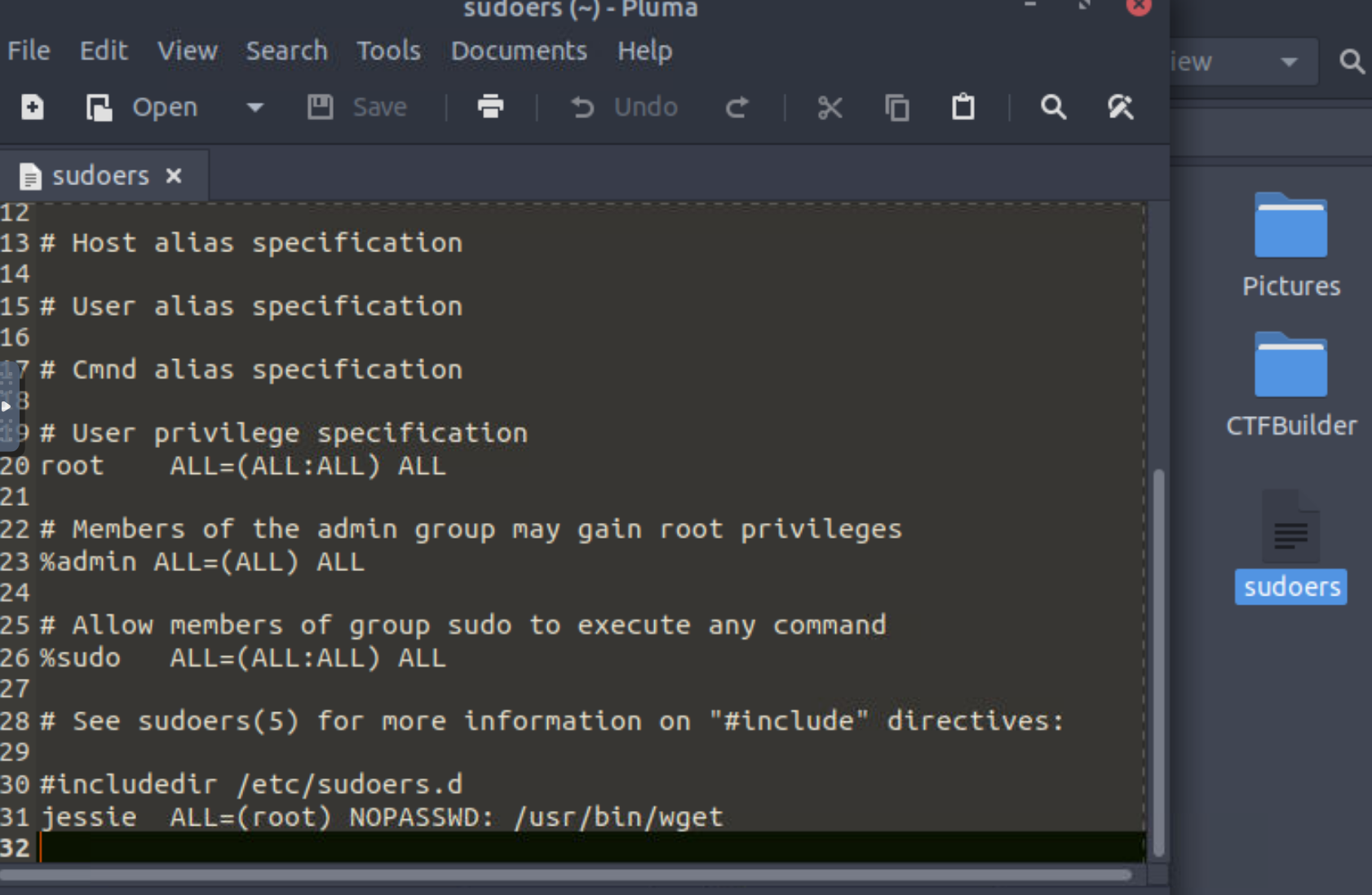Screen dimensions: 1372x895
Task: Click the Undo button
Action: tap(625, 107)
